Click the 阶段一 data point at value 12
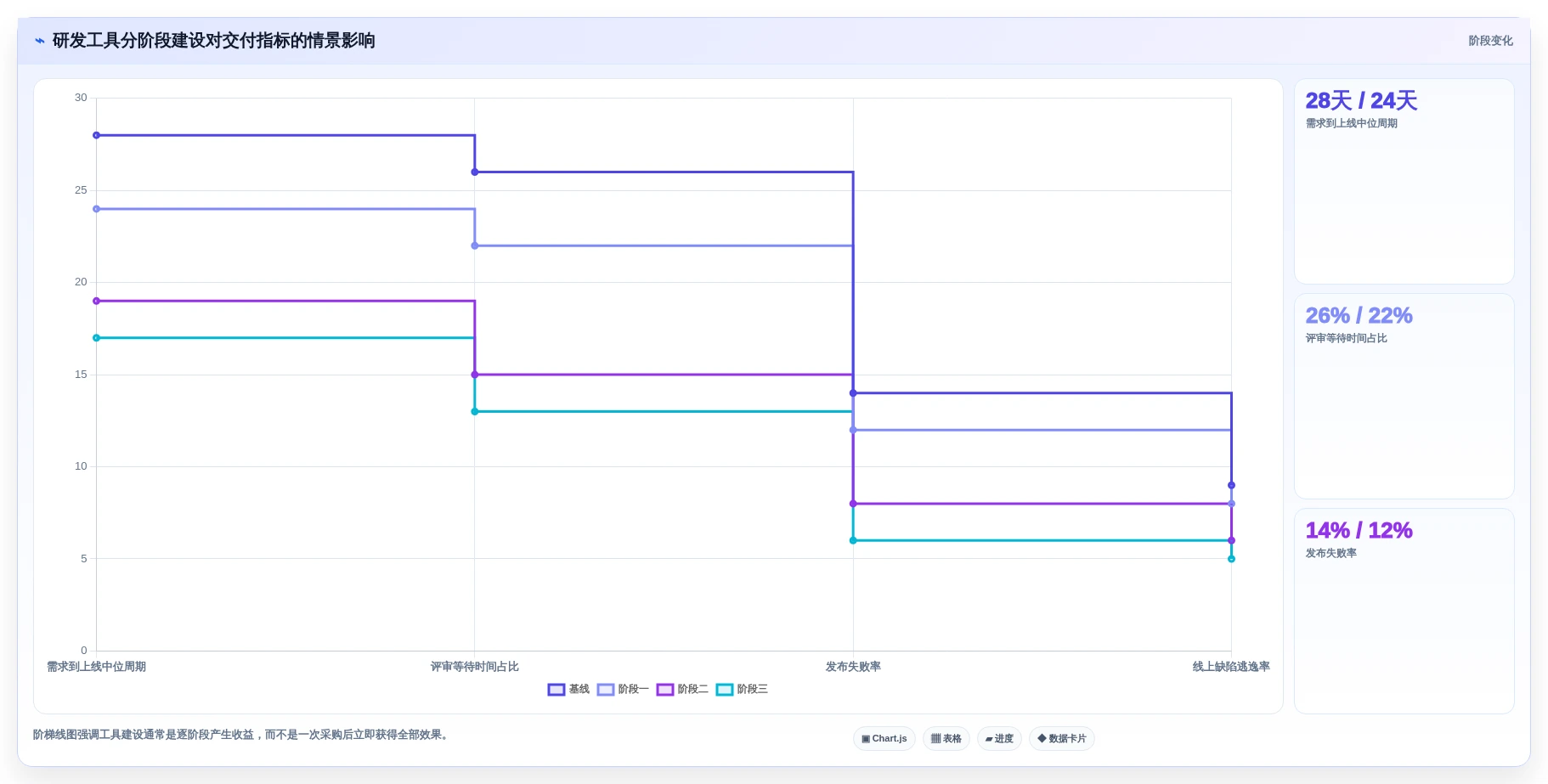This screenshot has height=784, width=1548. [x=853, y=430]
